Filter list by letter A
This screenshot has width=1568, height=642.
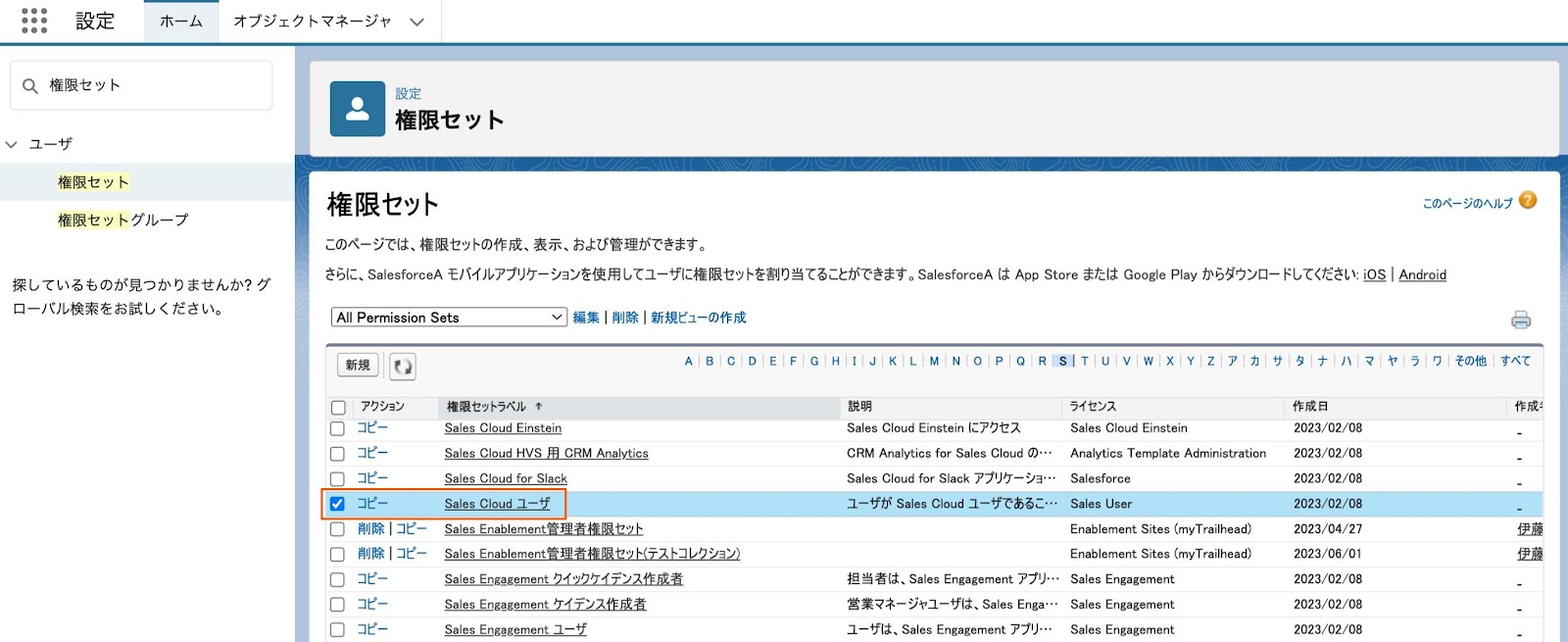[689, 362]
